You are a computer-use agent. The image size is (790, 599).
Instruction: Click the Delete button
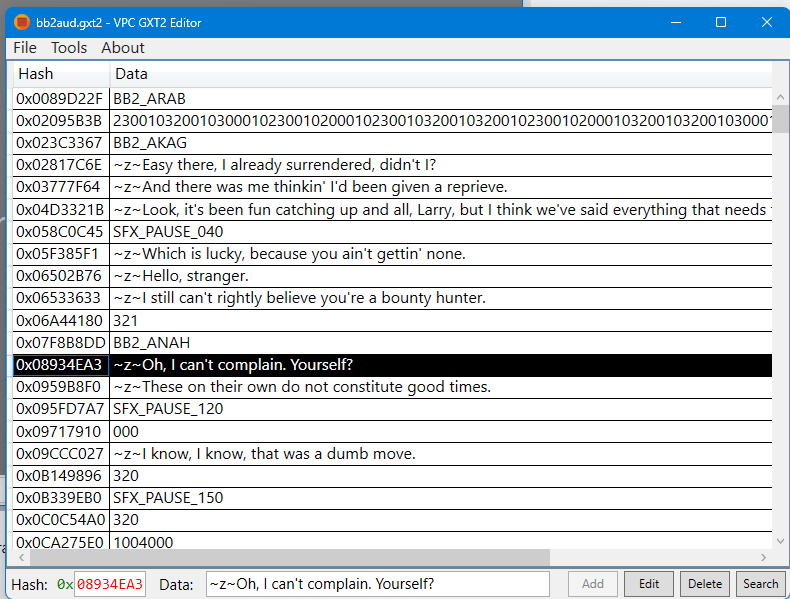click(x=704, y=584)
